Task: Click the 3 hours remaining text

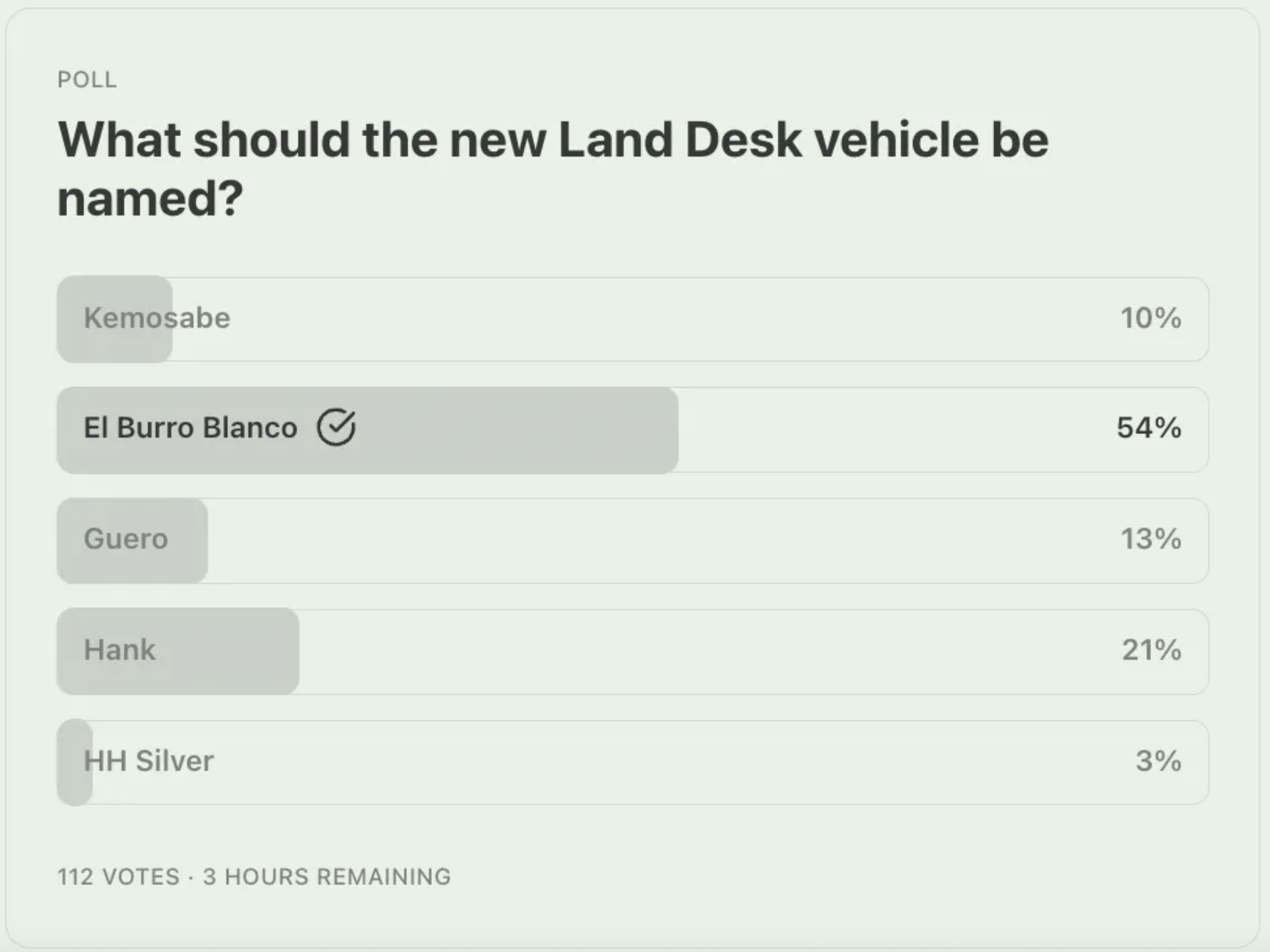Action: click(x=327, y=876)
